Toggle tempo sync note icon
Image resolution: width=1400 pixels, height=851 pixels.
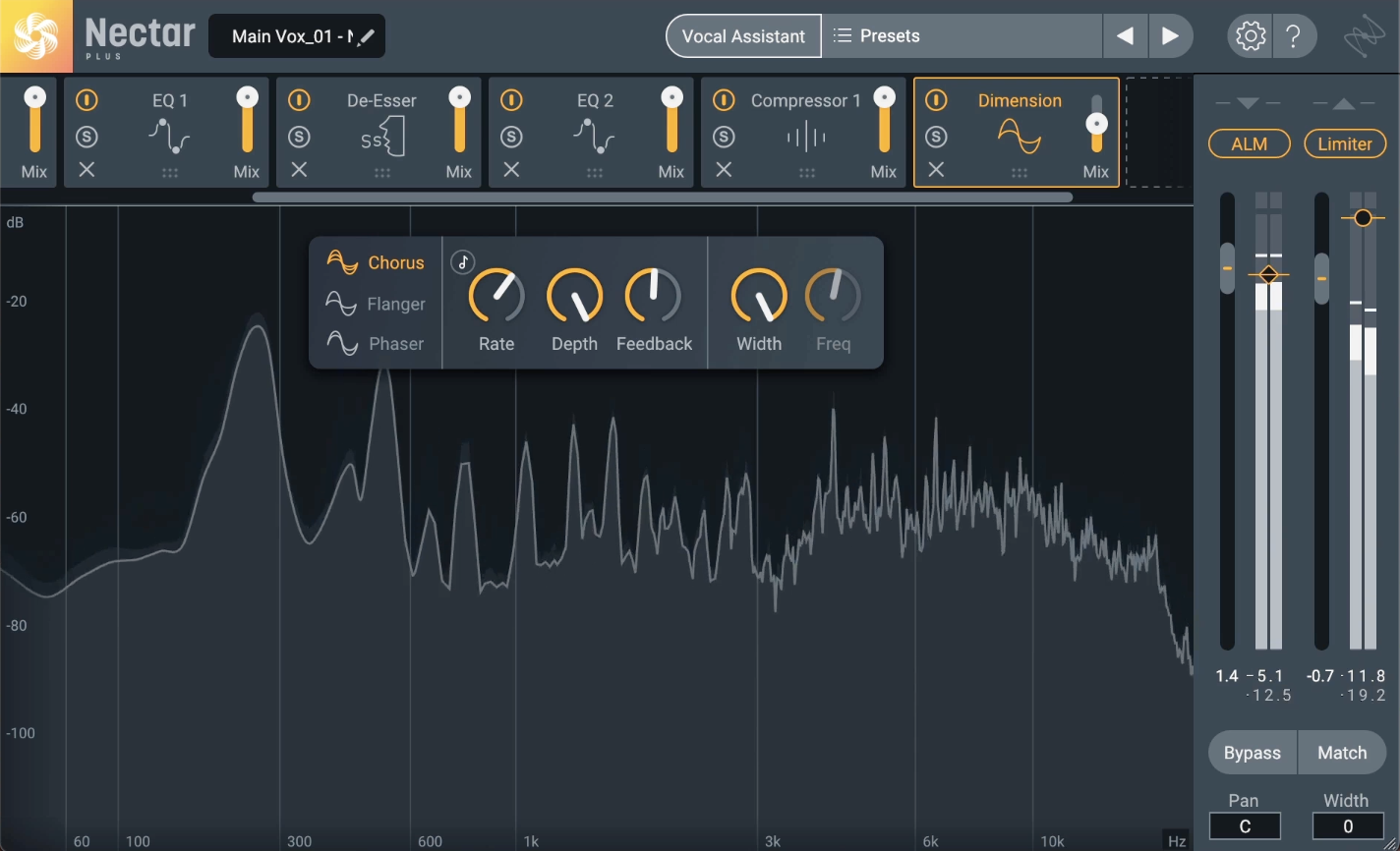[x=462, y=262]
